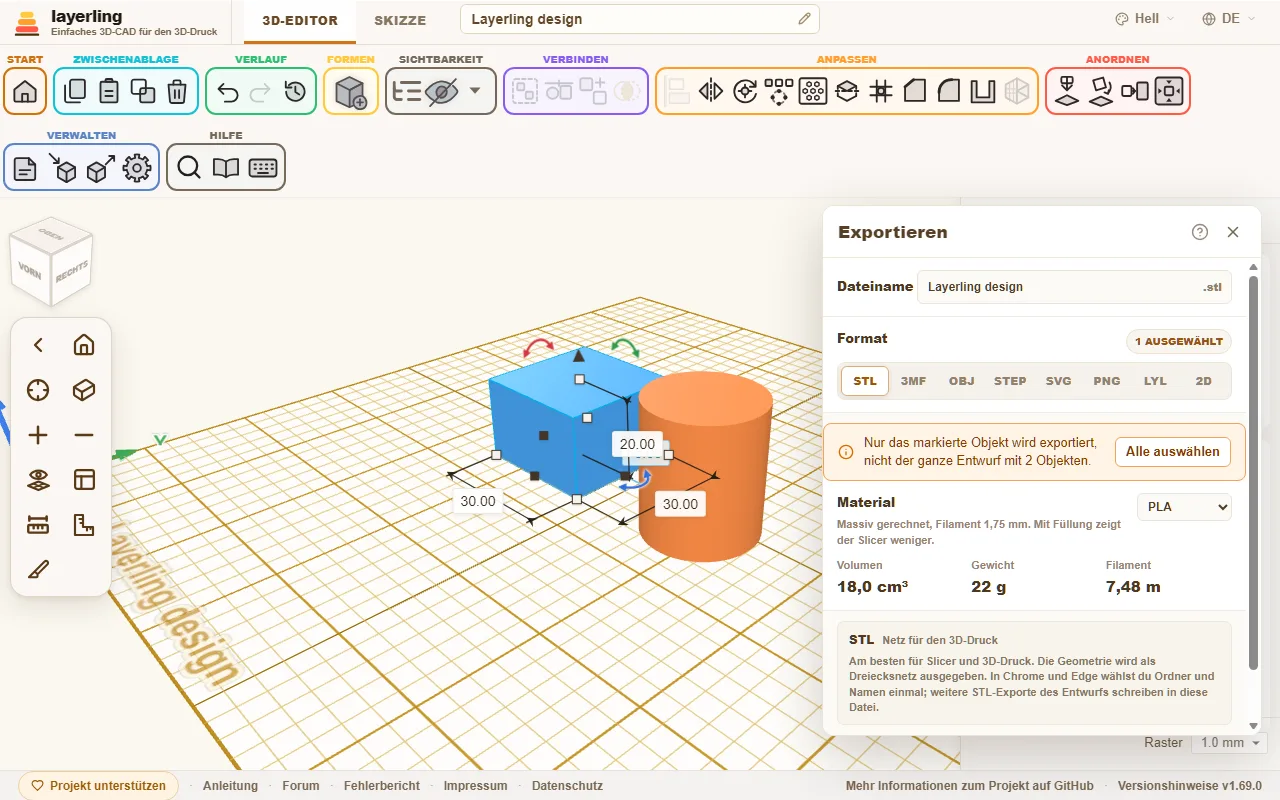Toggle hidden-eye visibility in Sichtbarkeit group

(x=441, y=92)
